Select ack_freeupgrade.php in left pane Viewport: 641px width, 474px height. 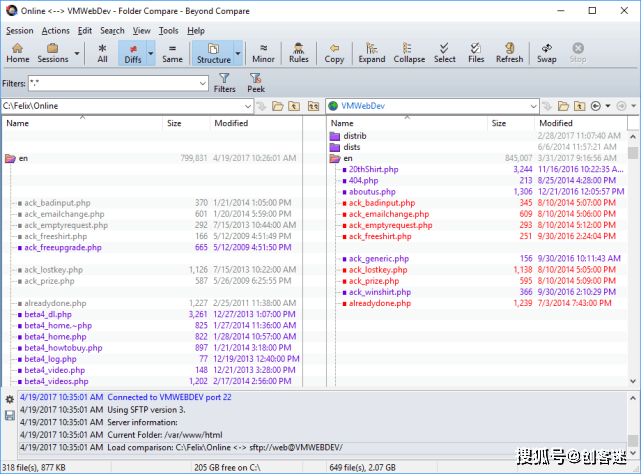(60, 247)
